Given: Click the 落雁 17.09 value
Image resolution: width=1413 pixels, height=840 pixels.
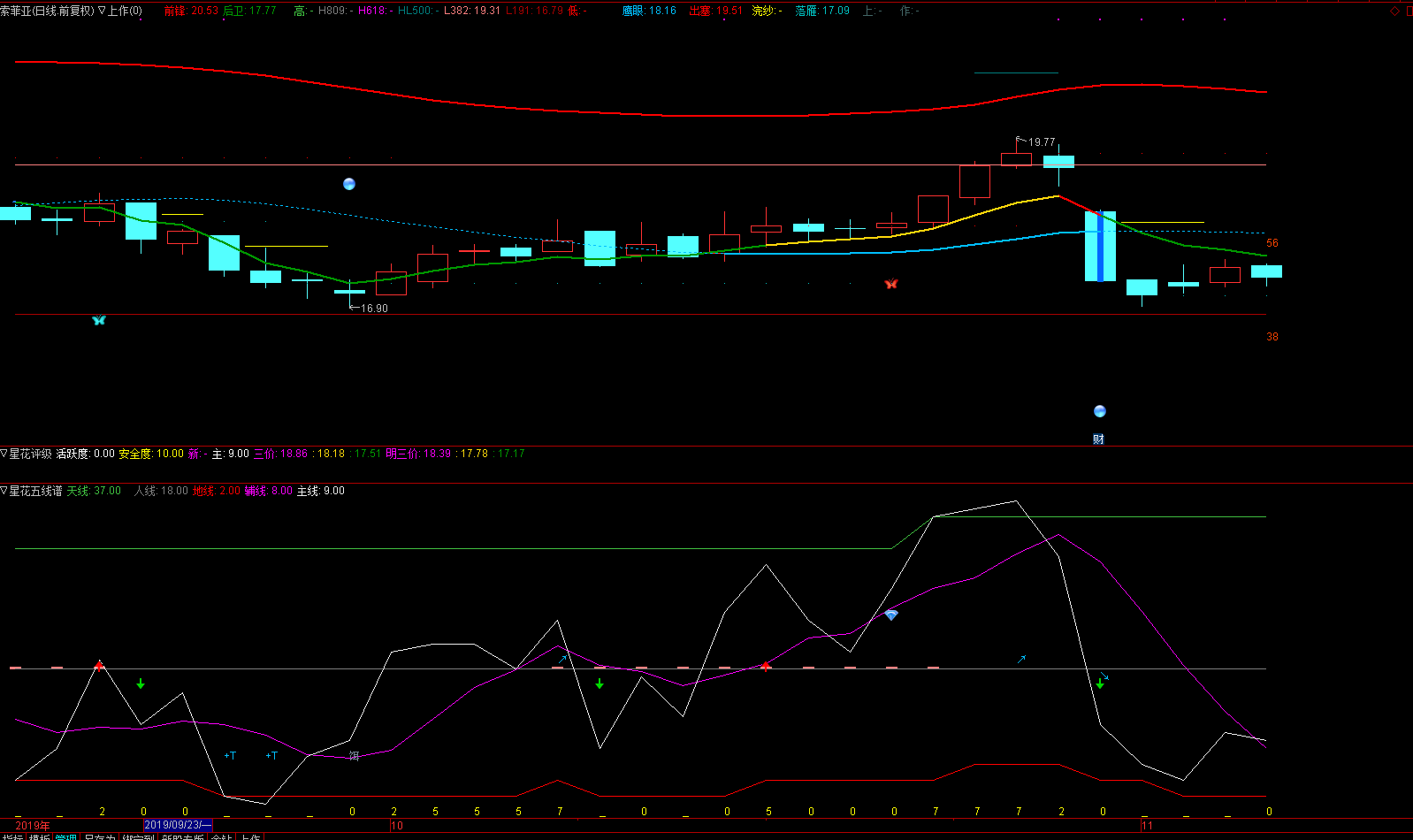Looking at the screenshot, I should point(822,11).
